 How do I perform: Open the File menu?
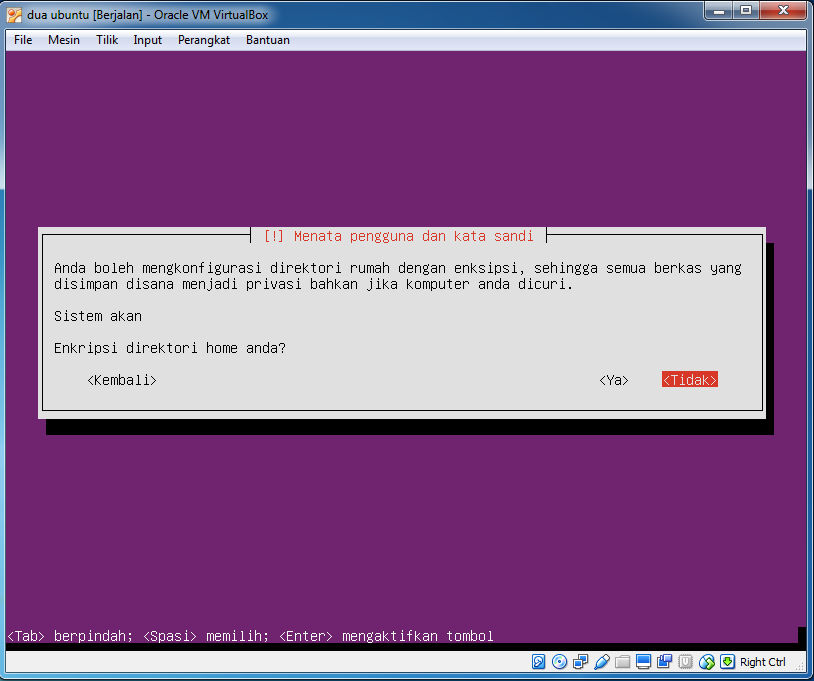click(x=23, y=40)
